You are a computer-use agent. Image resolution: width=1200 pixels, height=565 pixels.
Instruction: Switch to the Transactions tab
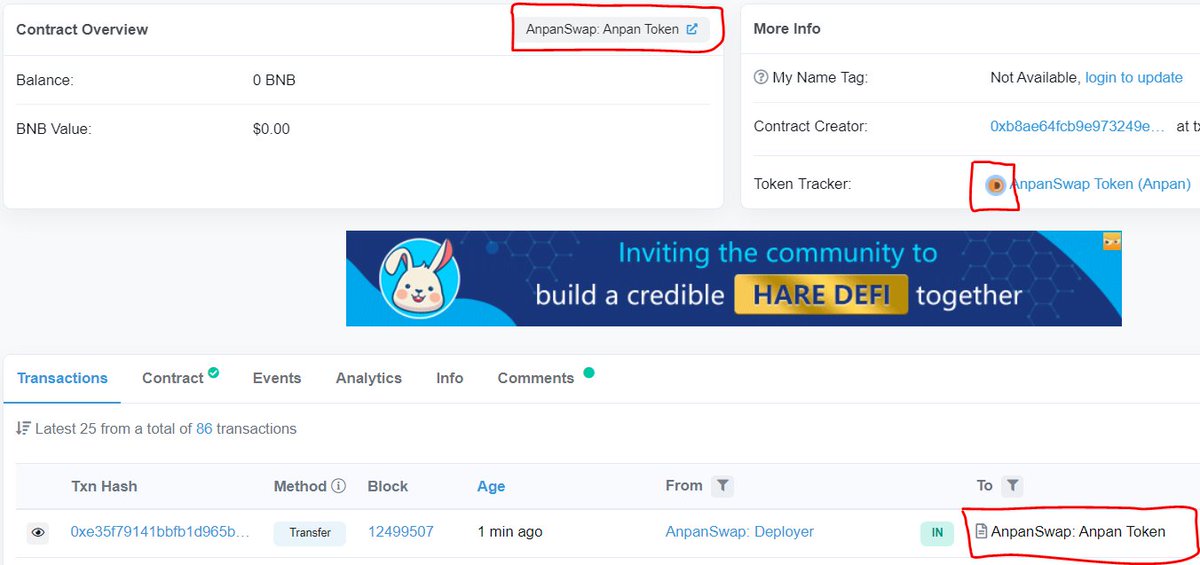[x=62, y=378]
